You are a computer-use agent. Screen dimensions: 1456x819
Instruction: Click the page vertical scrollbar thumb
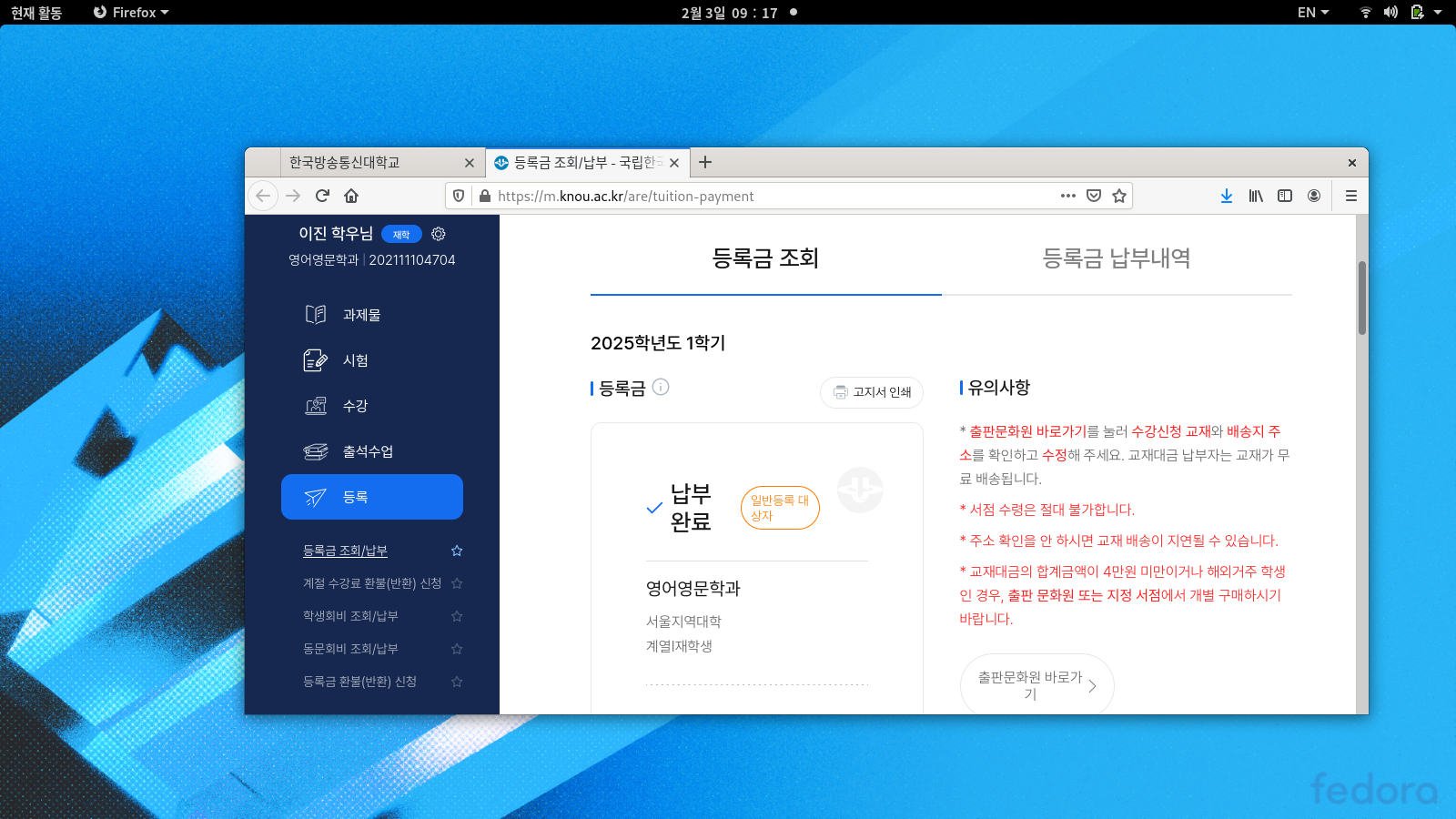pos(1361,298)
